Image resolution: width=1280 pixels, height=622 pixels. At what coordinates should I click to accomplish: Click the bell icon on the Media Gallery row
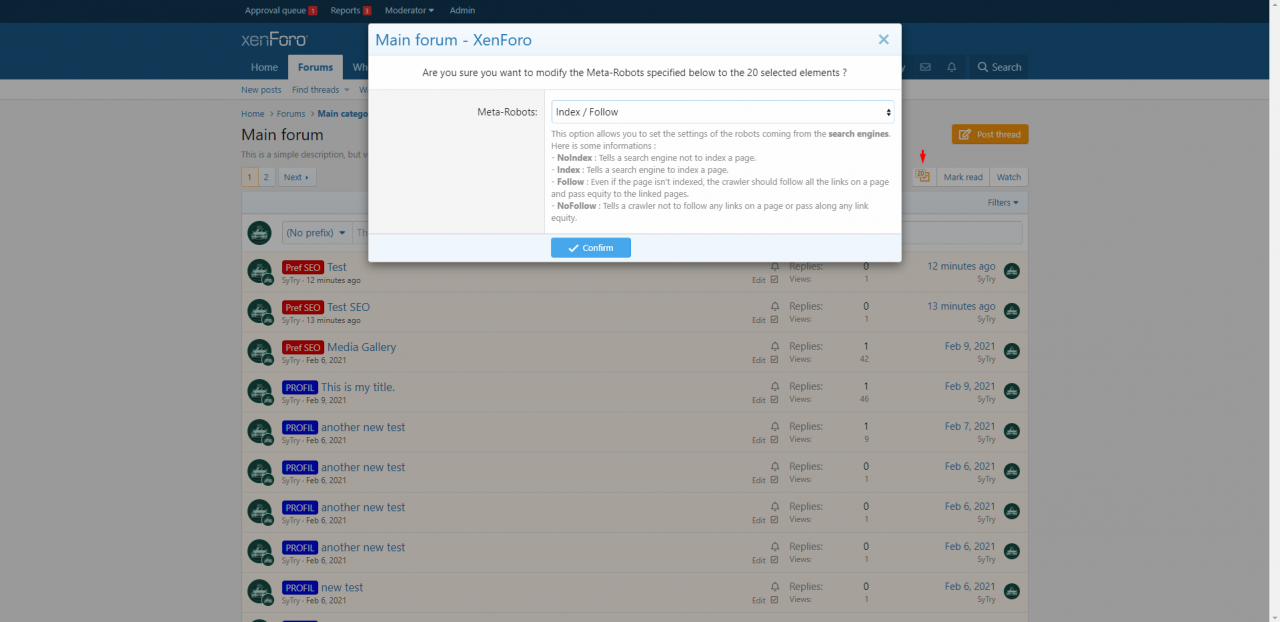pos(774,346)
